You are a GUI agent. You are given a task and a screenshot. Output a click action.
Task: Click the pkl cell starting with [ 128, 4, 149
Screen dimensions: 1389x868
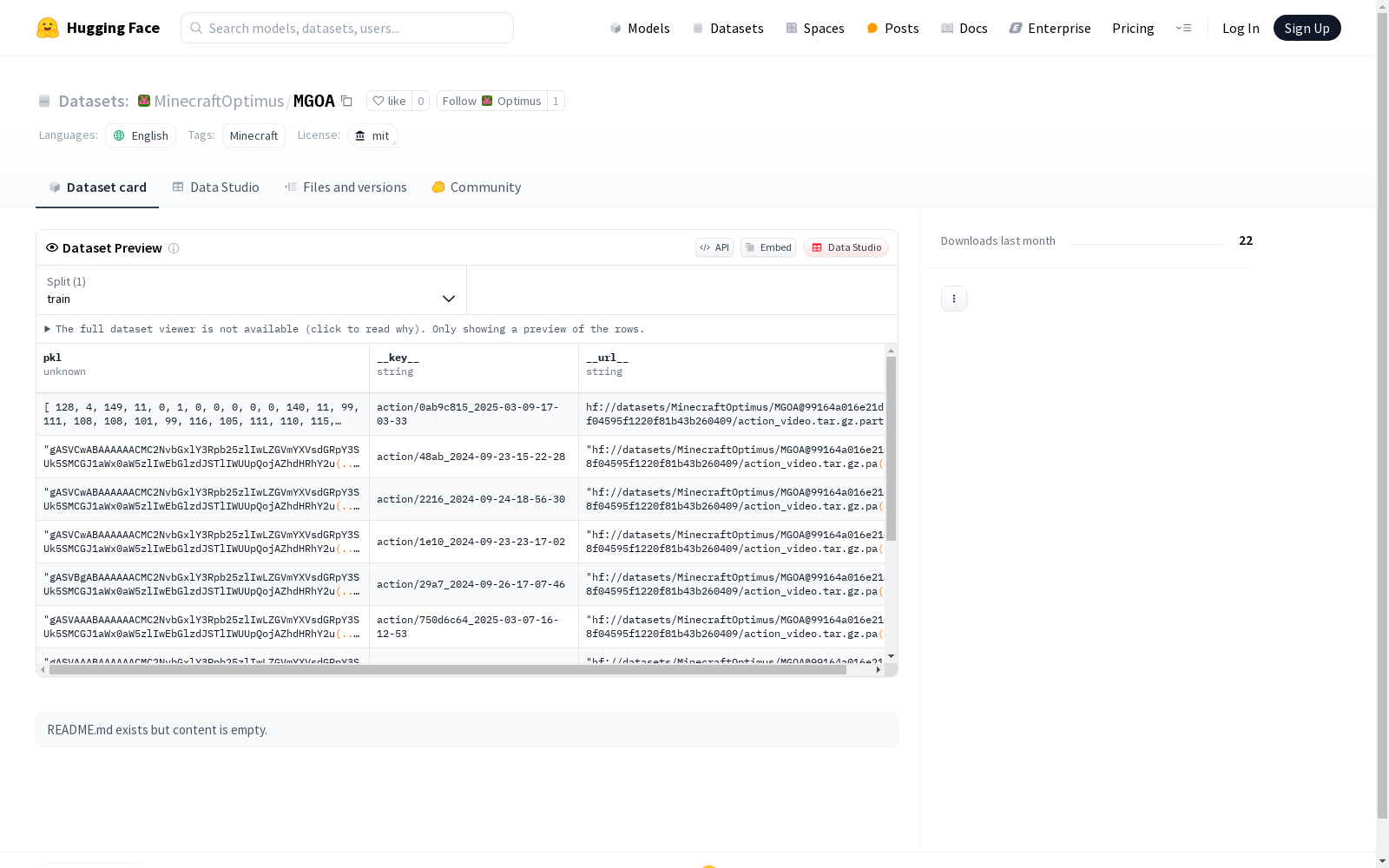202,414
